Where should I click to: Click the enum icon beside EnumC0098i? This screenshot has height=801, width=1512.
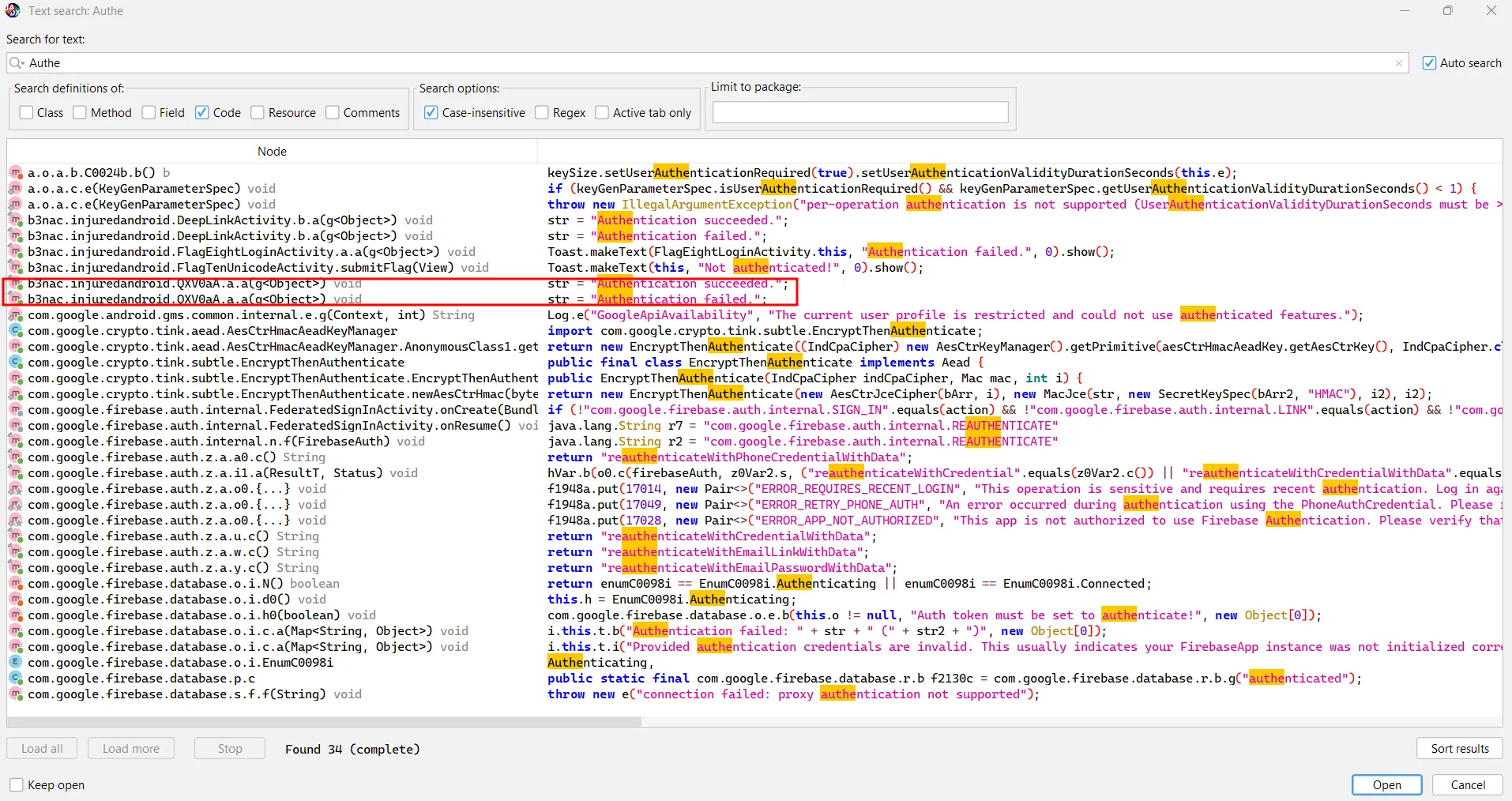click(16, 663)
